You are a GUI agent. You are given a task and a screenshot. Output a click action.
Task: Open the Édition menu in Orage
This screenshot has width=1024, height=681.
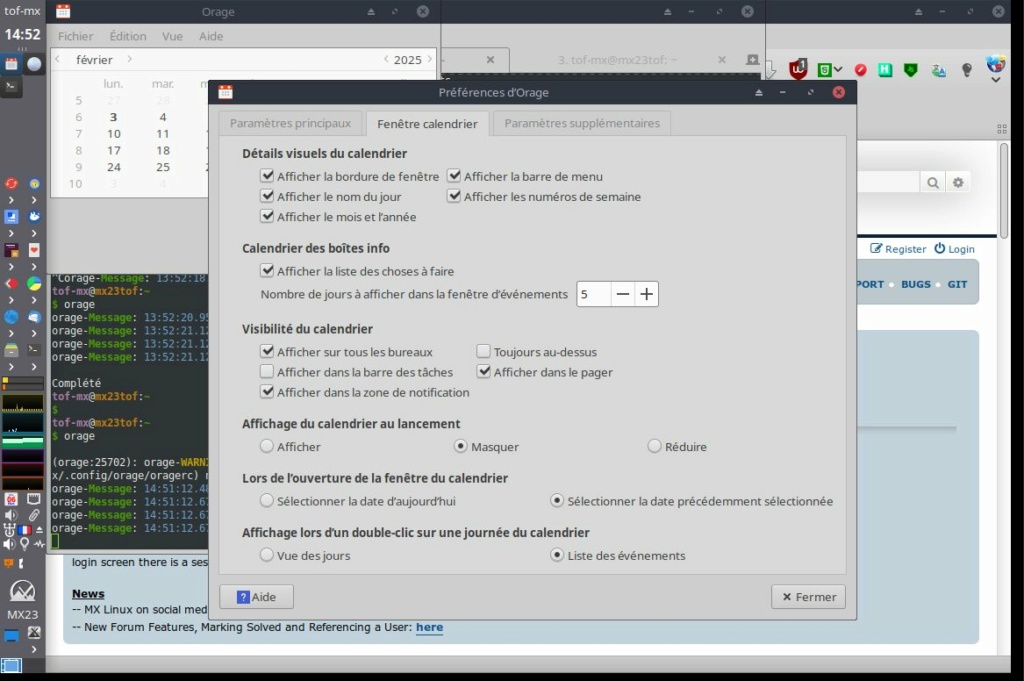128,37
